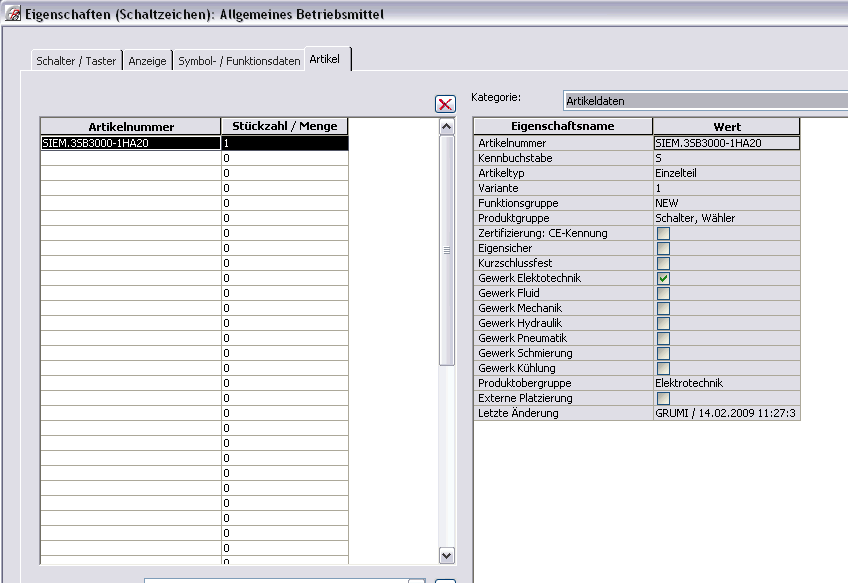848x583 pixels.
Task: Check the Gewerk Fluid checkbox
Action: click(663, 293)
